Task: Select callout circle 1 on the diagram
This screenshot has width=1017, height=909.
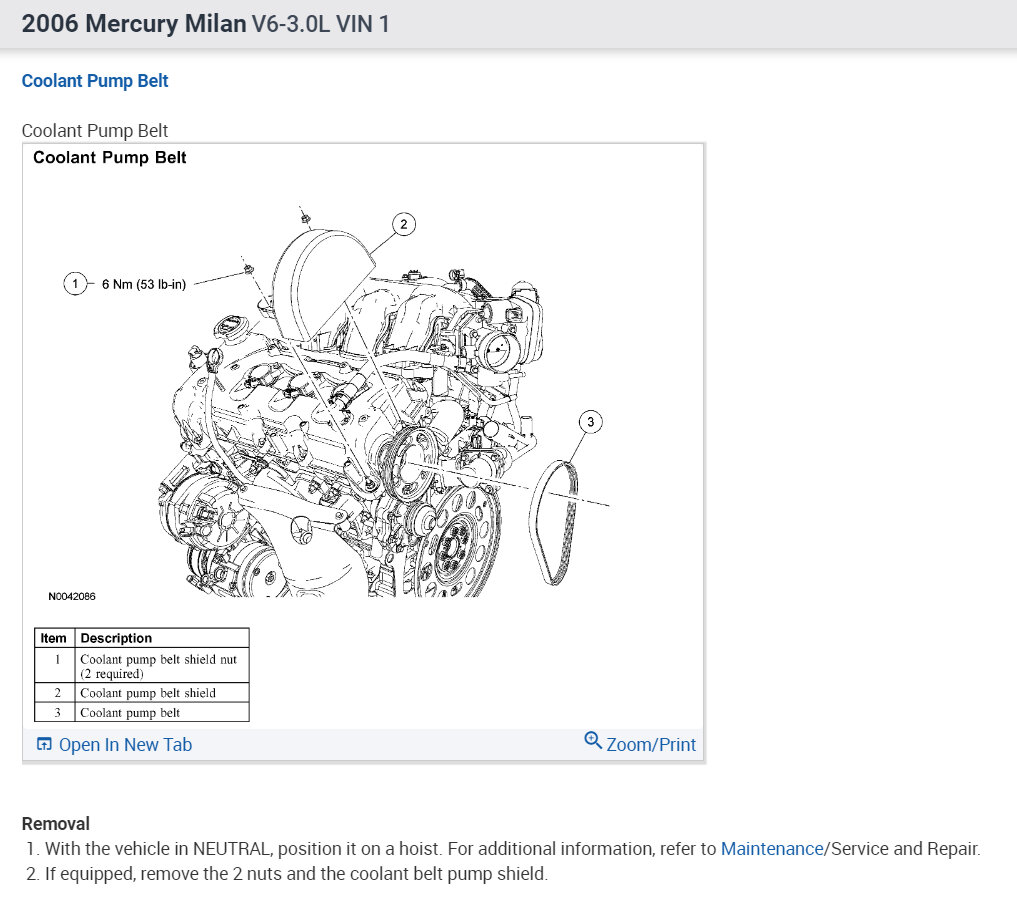Action: point(75,283)
